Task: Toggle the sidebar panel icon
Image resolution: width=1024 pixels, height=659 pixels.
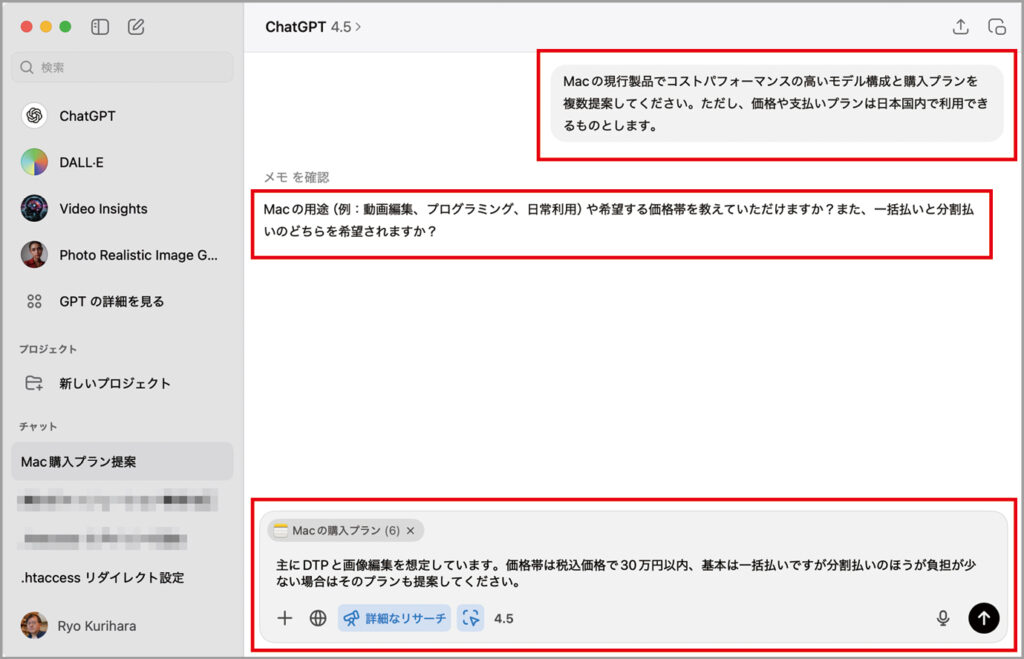Action: (x=100, y=27)
